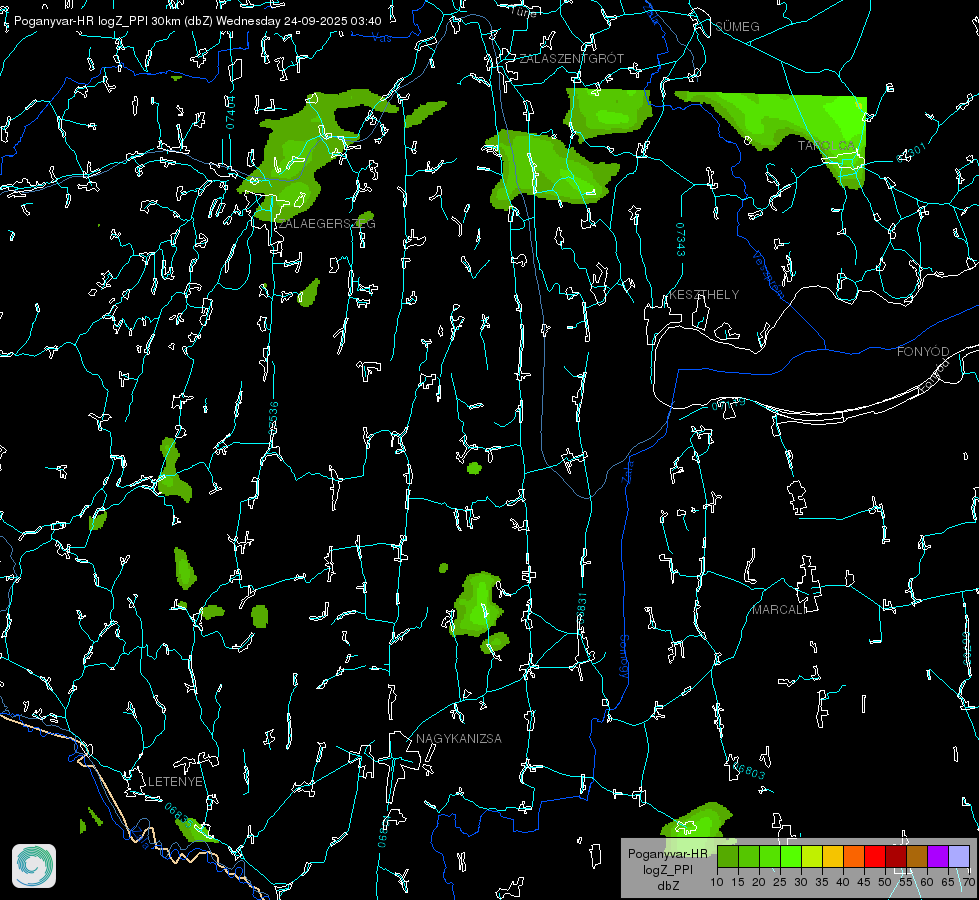Click the dbZ unit label in legend
Image resolution: width=979 pixels, height=900 pixels.
(668, 886)
